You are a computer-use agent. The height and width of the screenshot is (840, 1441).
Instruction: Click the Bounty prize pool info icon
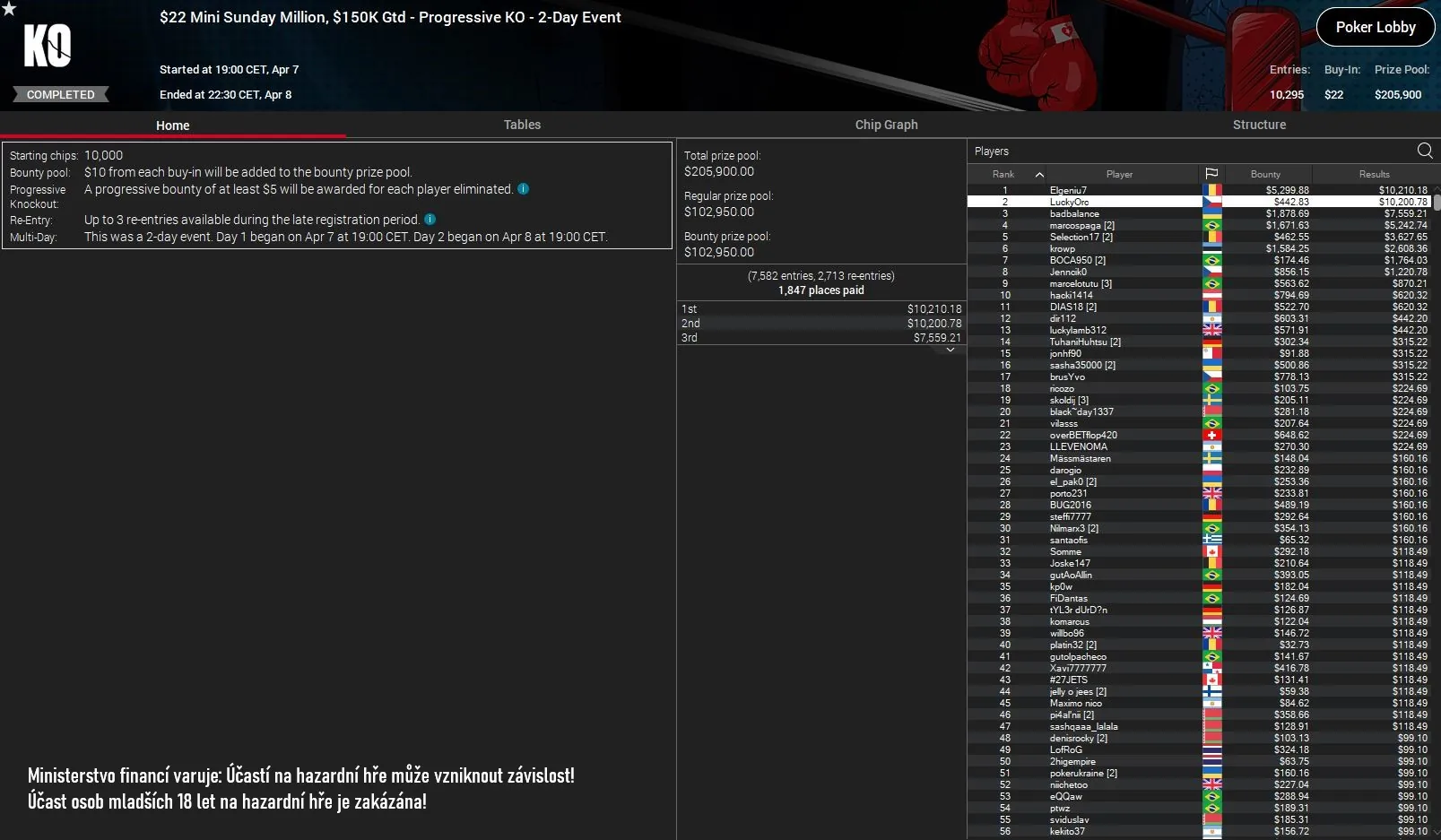click(524, 189)
